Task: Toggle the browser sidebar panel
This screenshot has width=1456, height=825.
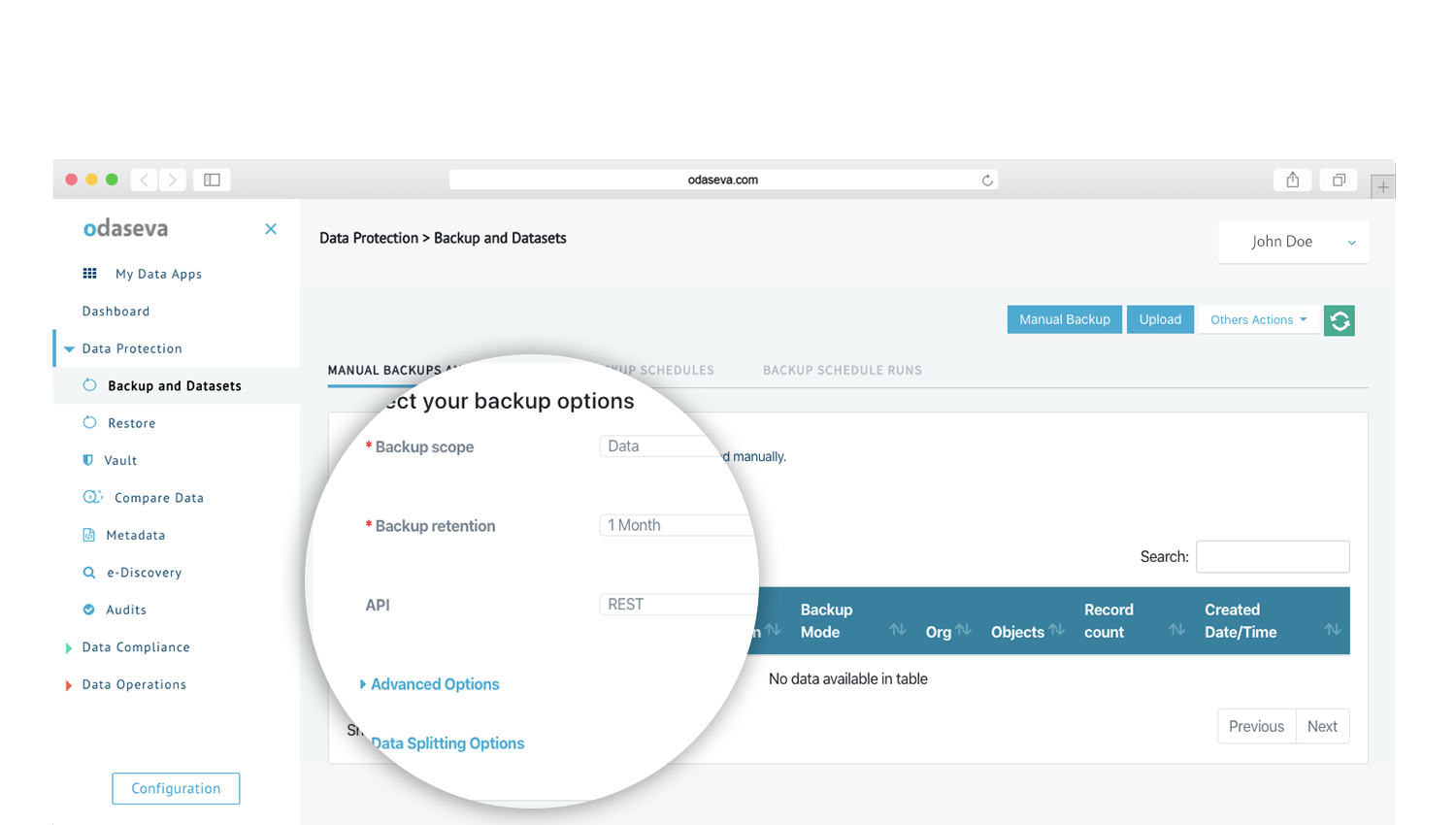Action: (x=212, y=180)
